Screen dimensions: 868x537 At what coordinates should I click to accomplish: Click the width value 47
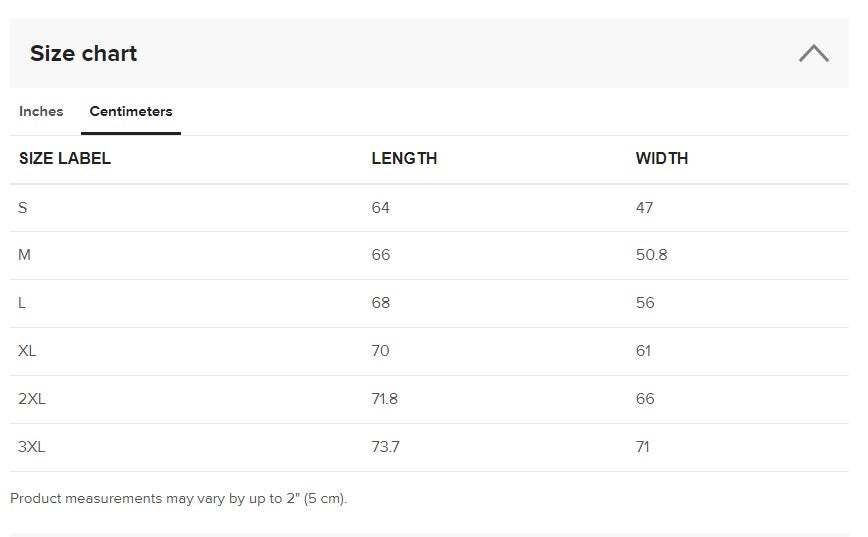(x=644, y=207)
